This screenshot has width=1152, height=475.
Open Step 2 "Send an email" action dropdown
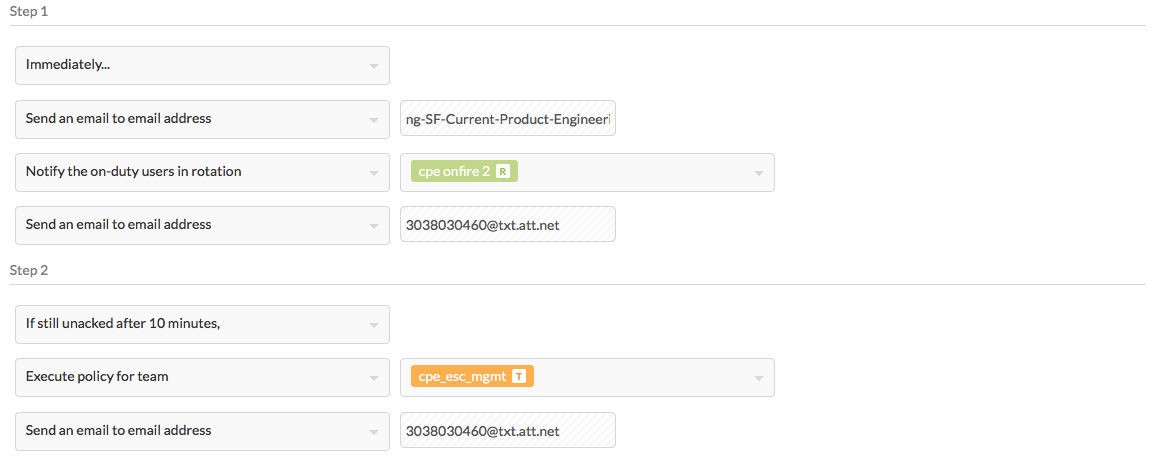pos(202,431)
